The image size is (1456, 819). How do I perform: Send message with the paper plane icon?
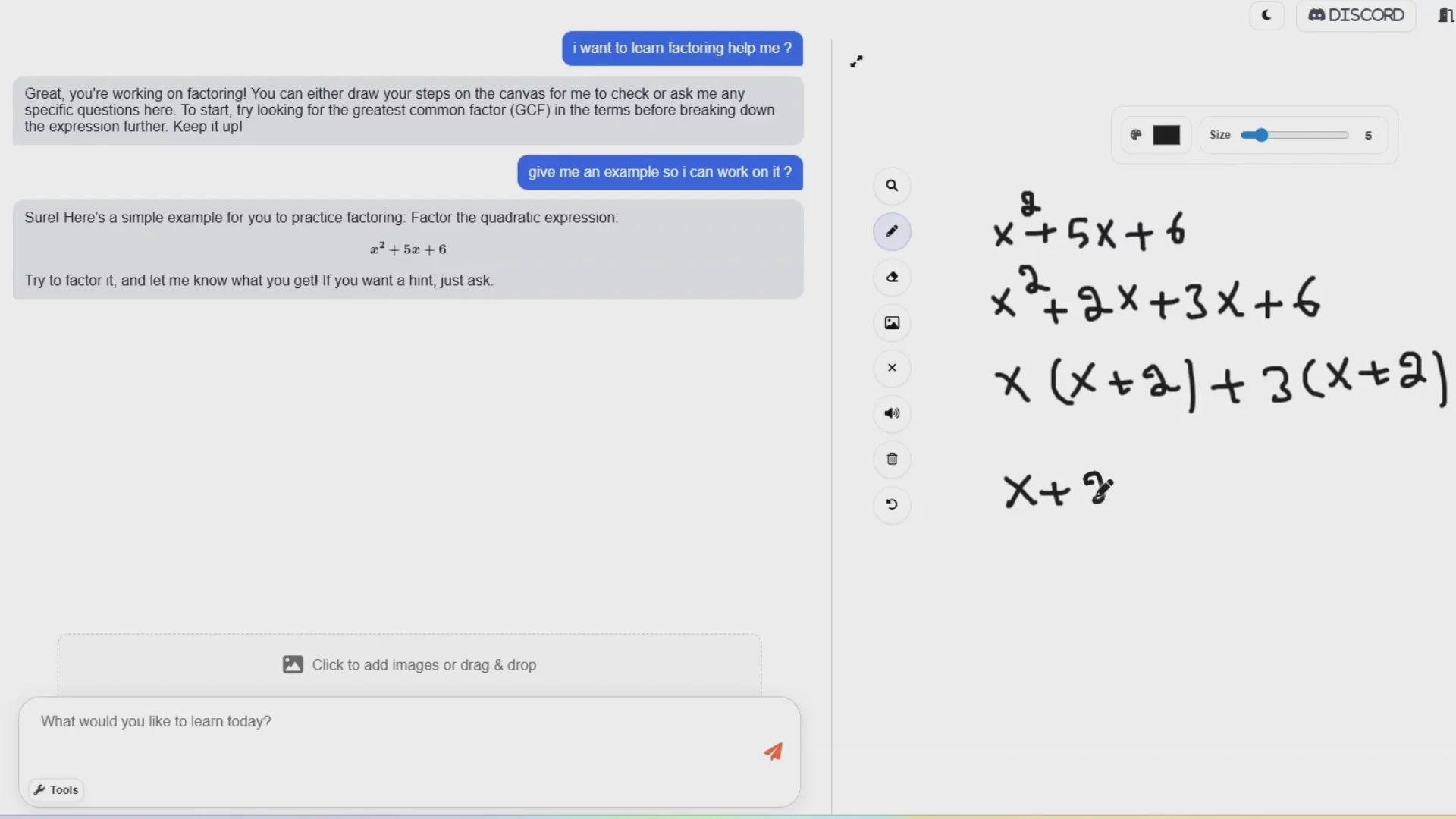(773, 752)
